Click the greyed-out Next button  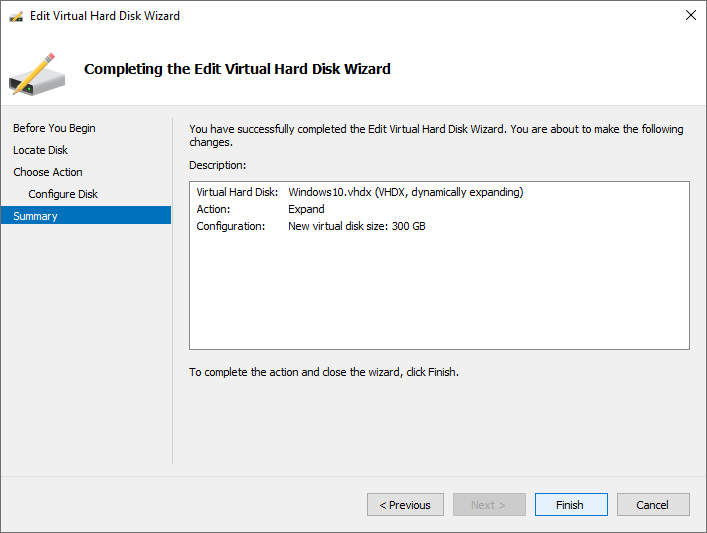(489, 505)
